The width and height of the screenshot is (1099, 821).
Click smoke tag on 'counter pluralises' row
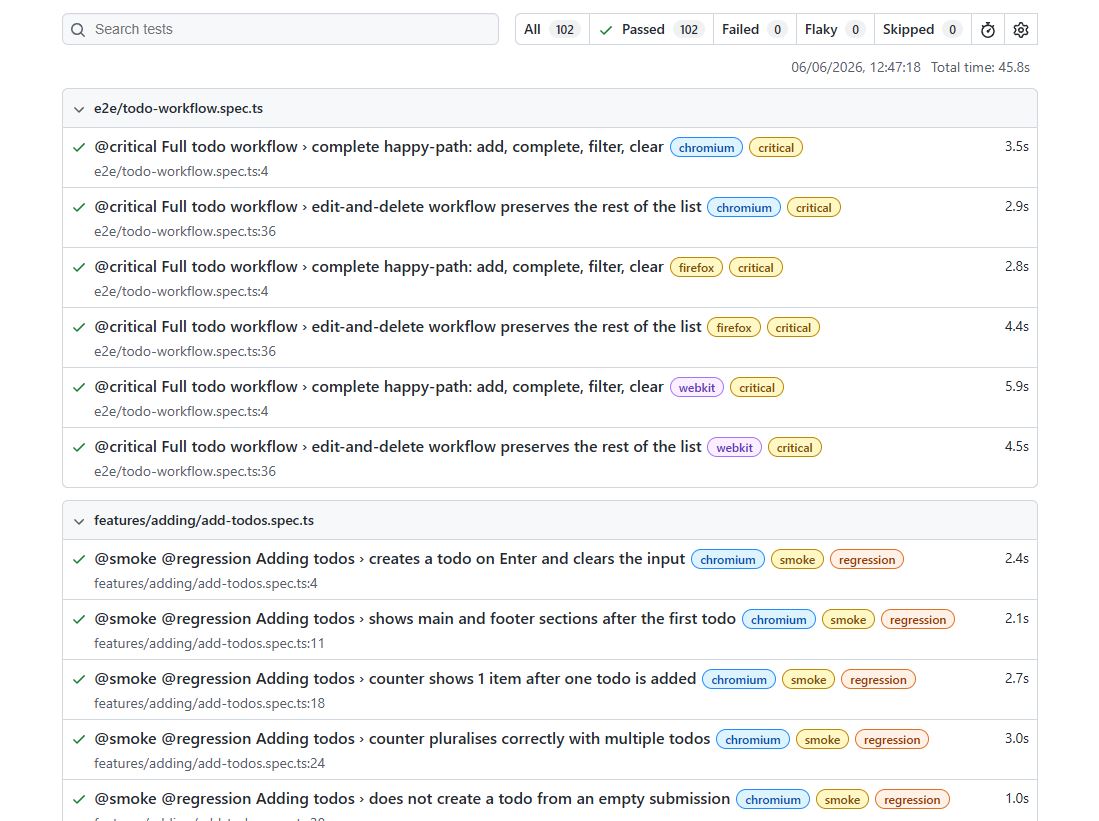coord(822,740)
